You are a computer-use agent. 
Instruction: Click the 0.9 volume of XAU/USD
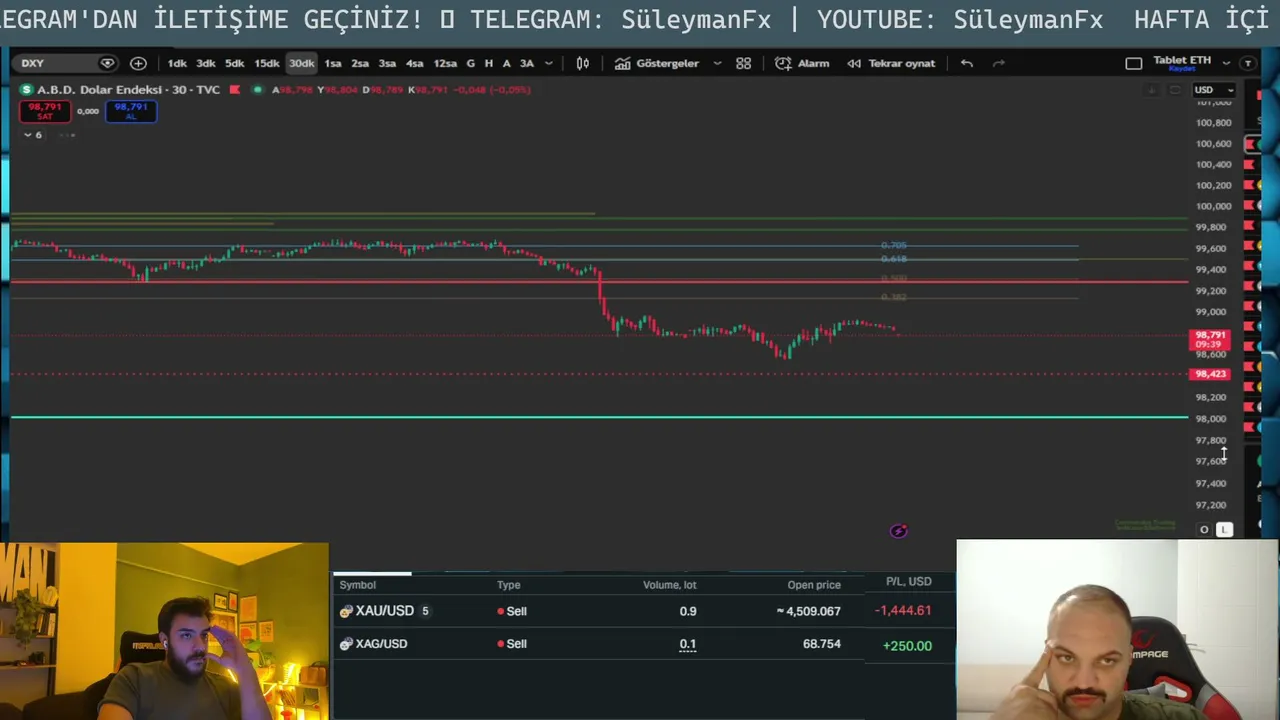click(x=688, y=611)
